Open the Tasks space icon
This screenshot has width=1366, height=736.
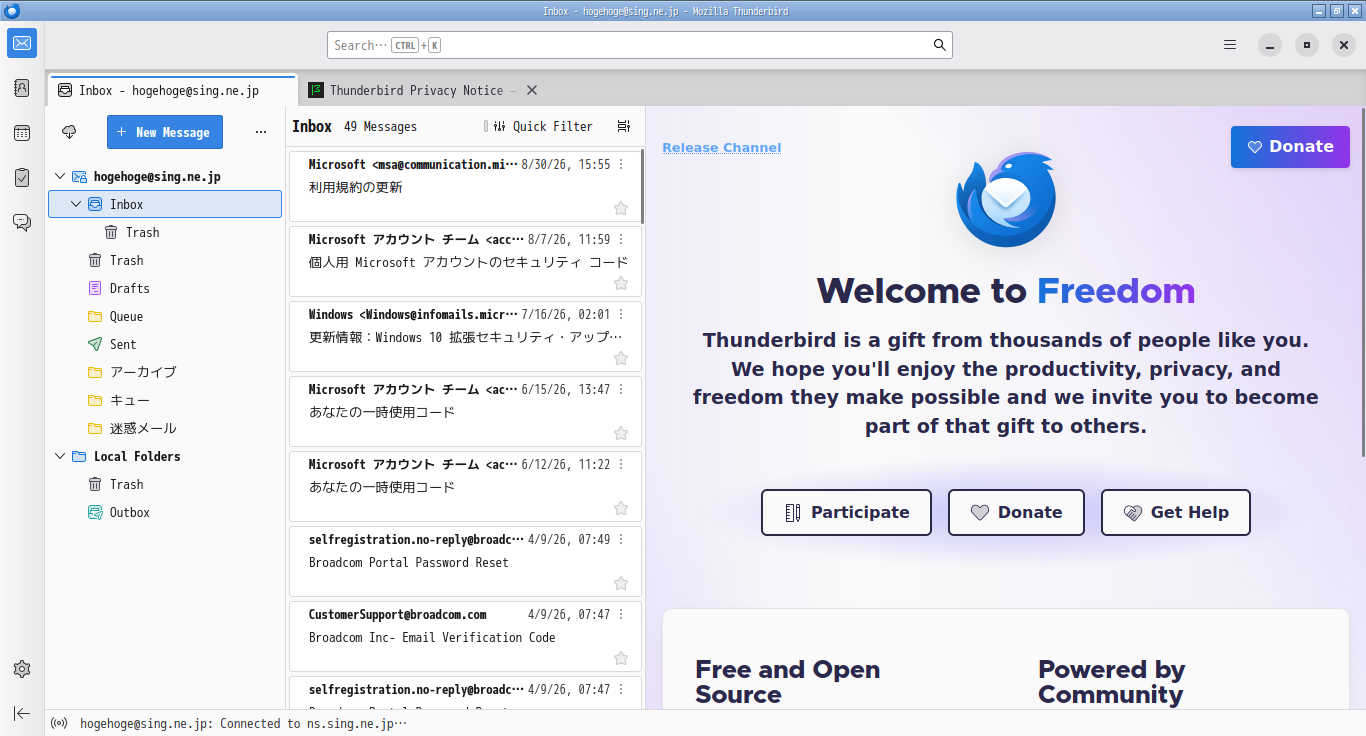click(22, 177)
